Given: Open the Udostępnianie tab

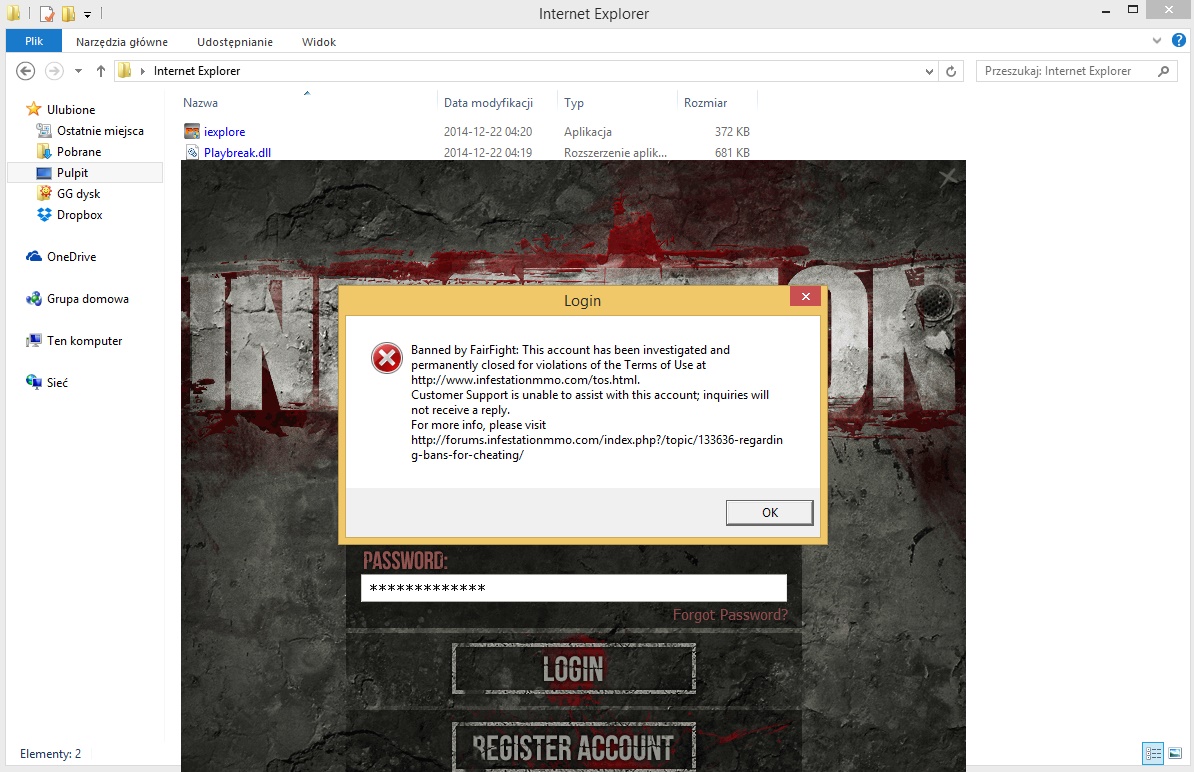Looking at the screenshot, I should click(235, 42).
